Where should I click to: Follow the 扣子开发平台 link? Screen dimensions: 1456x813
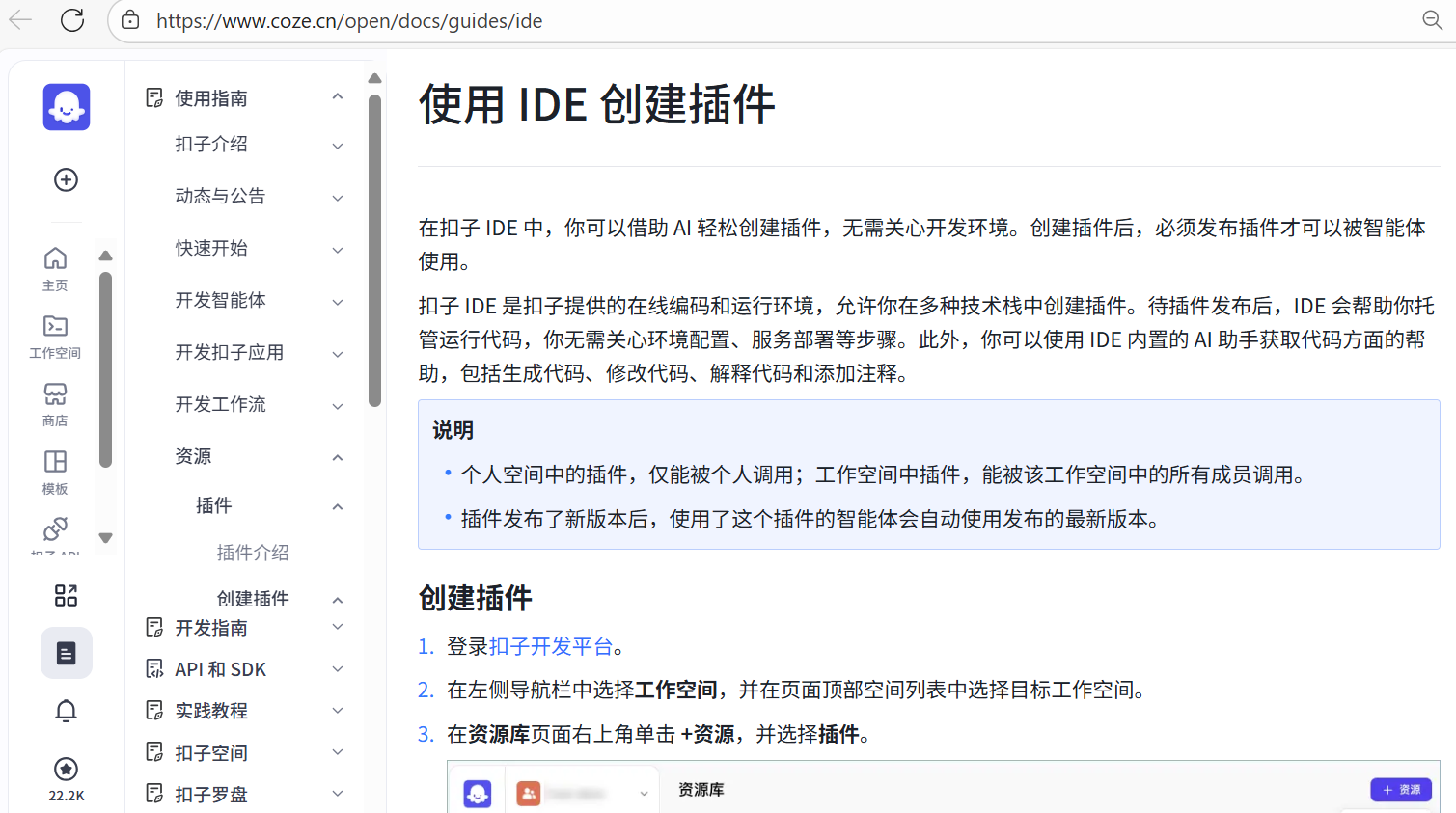point(551,646)
